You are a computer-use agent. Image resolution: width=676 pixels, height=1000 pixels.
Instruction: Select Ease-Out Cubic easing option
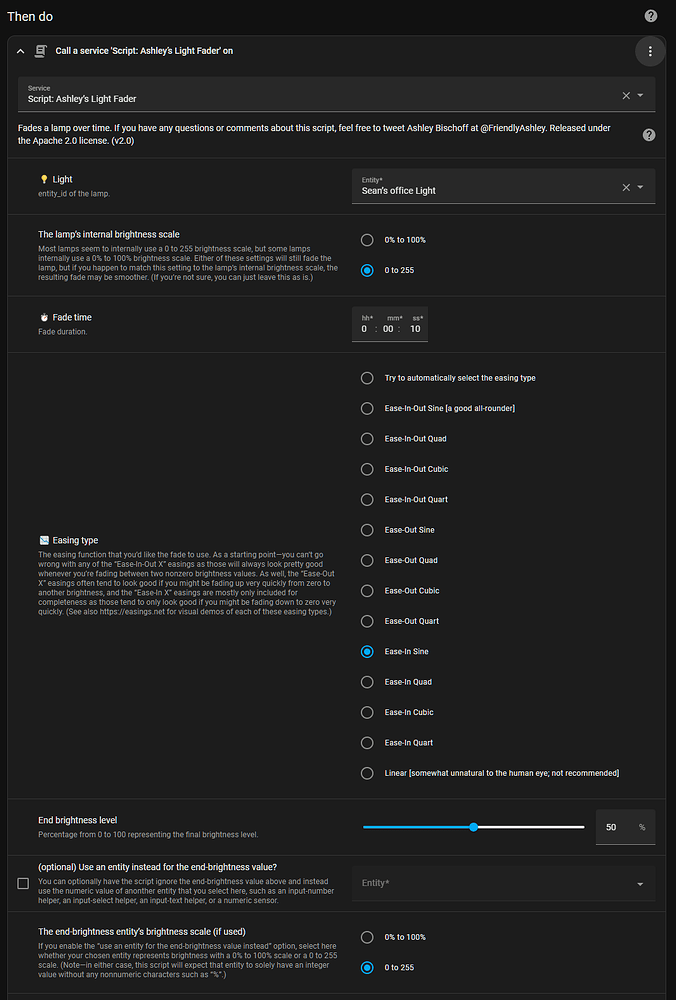(367, 590)
